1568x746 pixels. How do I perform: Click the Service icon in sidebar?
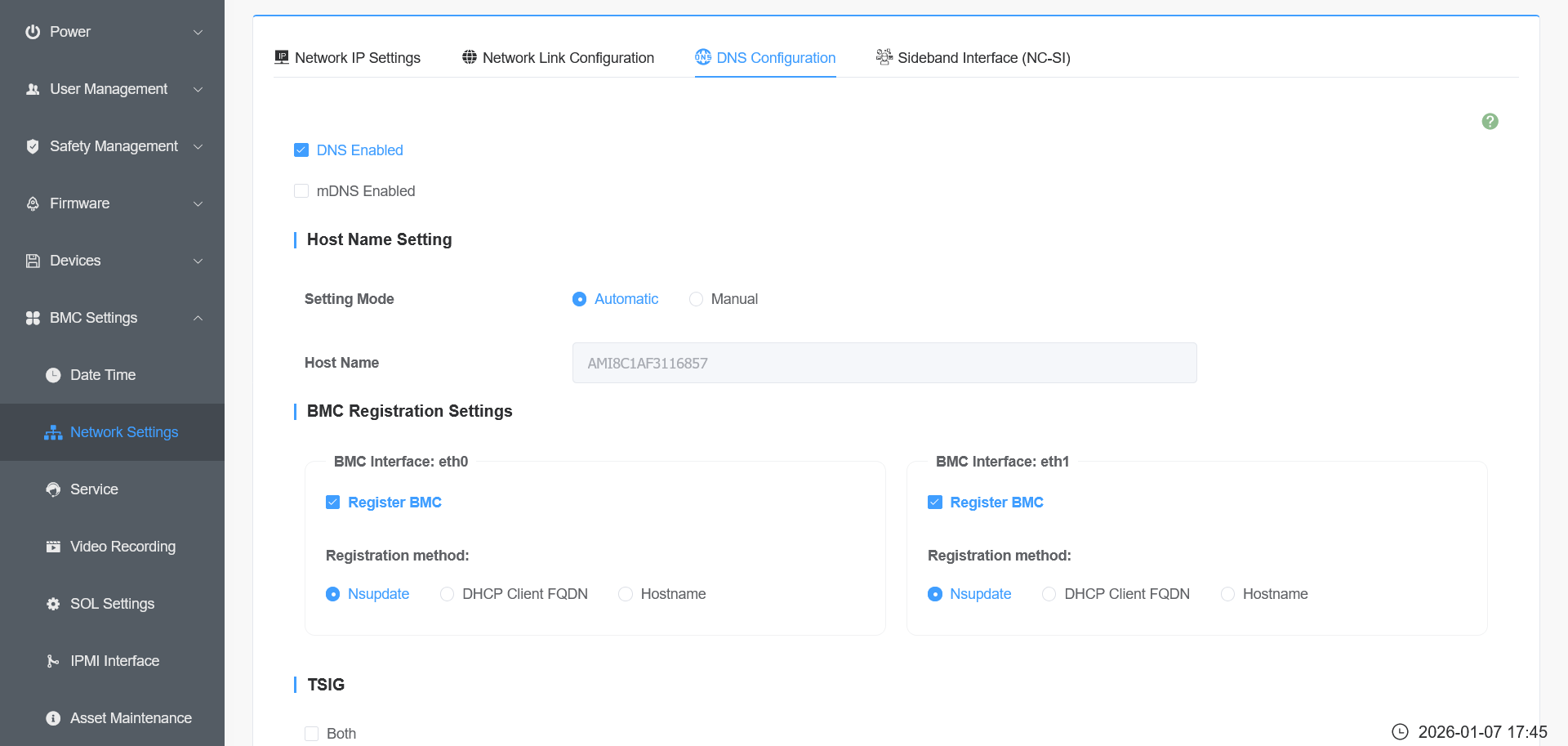point(53,489)
